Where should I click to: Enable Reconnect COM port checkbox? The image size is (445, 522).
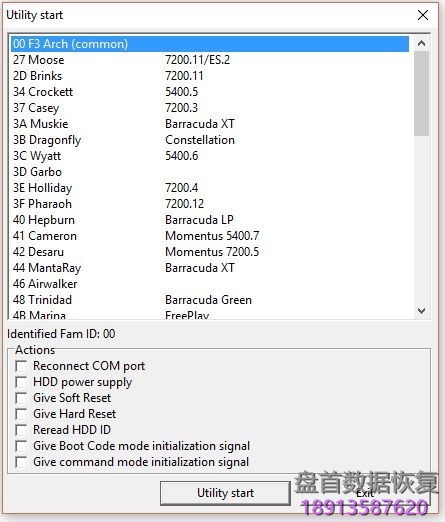click(21, 366)
